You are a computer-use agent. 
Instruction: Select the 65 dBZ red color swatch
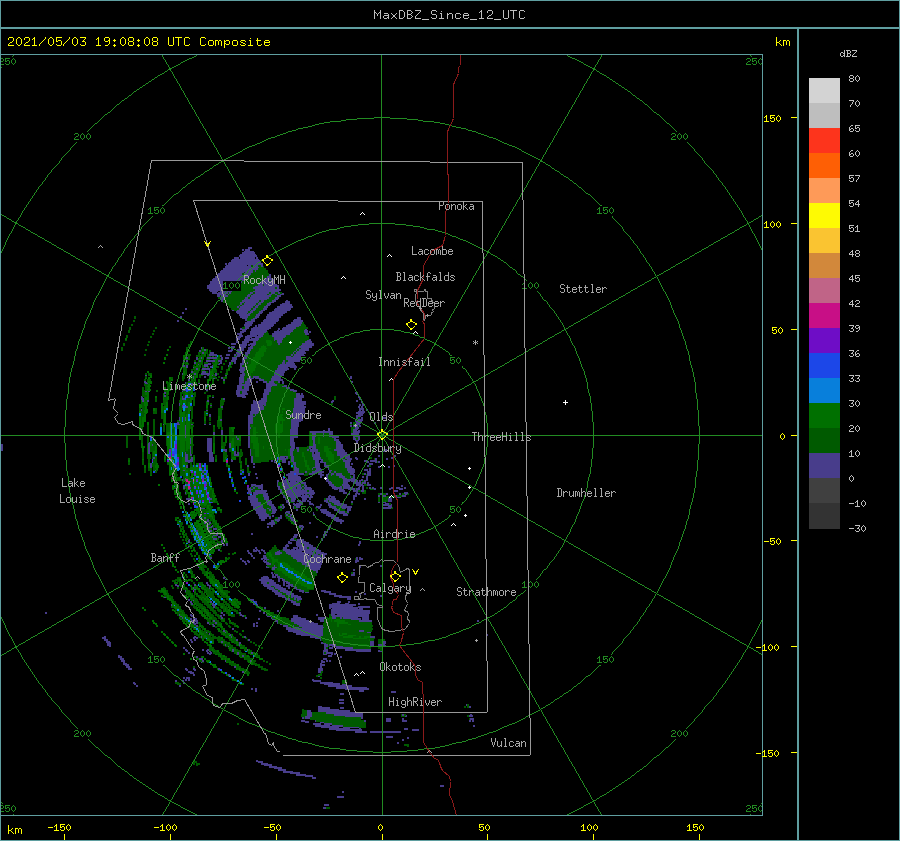click(824, 141)
